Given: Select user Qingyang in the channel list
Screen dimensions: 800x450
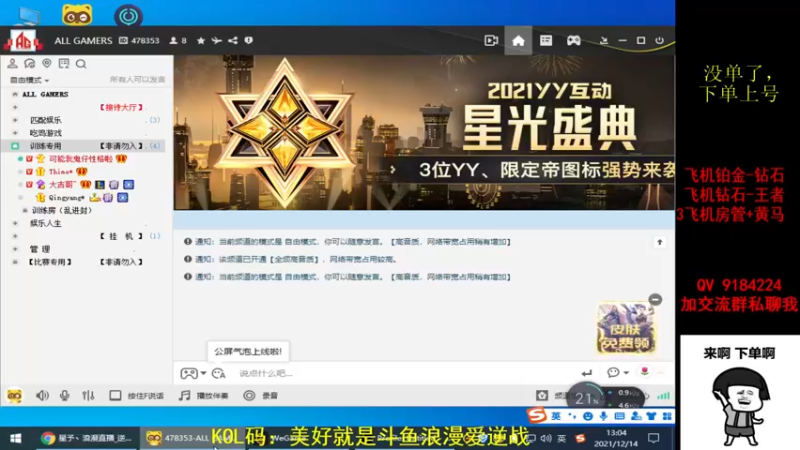Looking at the screenshot, I should pos(66,197).
